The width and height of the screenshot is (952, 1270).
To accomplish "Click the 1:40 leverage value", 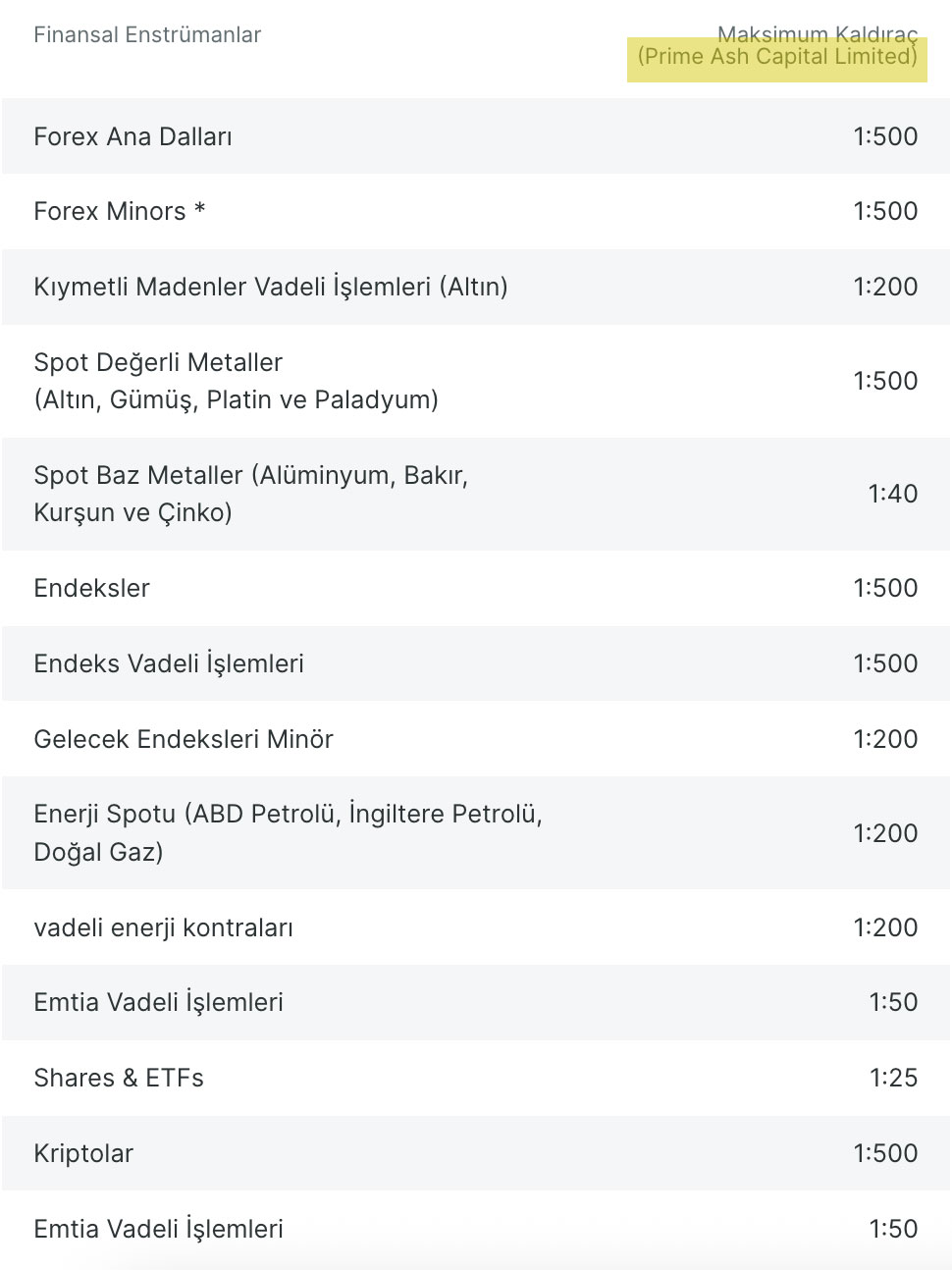I will coord(893,494).
